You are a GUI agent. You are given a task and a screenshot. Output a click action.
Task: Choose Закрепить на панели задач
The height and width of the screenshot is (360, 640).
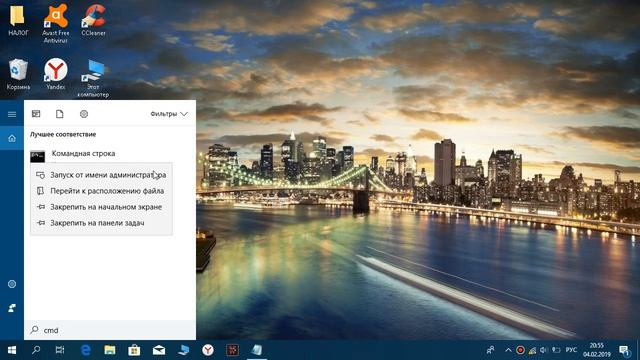pyautogui.click(x=101, y=223)
